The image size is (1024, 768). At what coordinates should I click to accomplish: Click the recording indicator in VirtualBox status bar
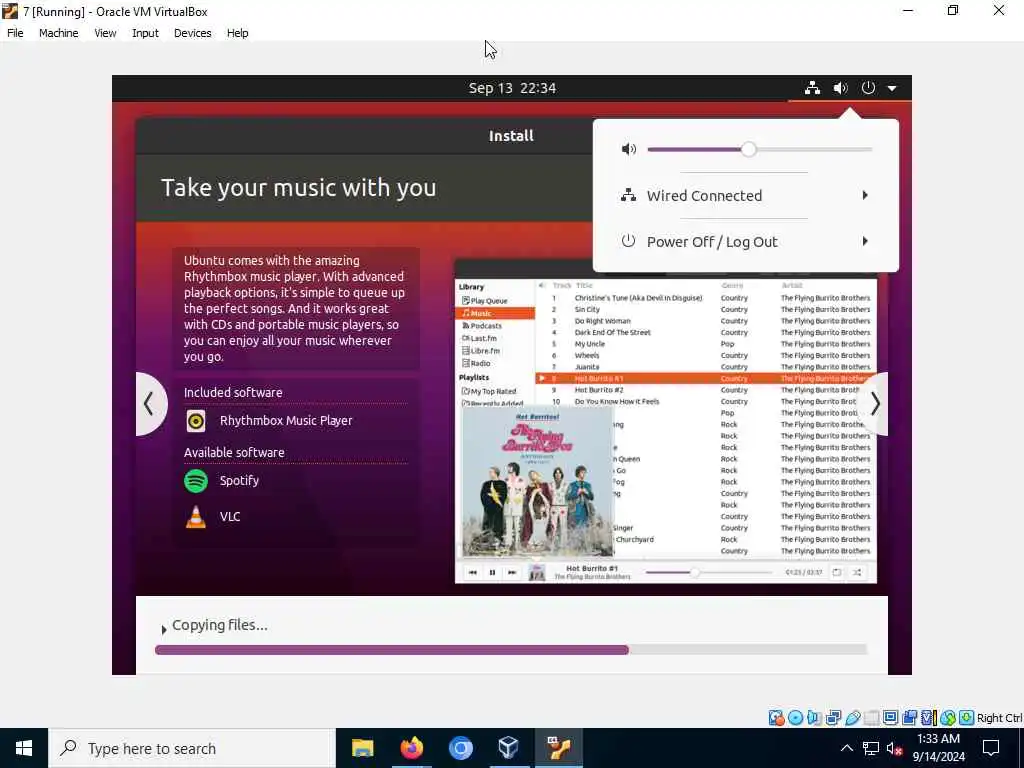point(909,718)
